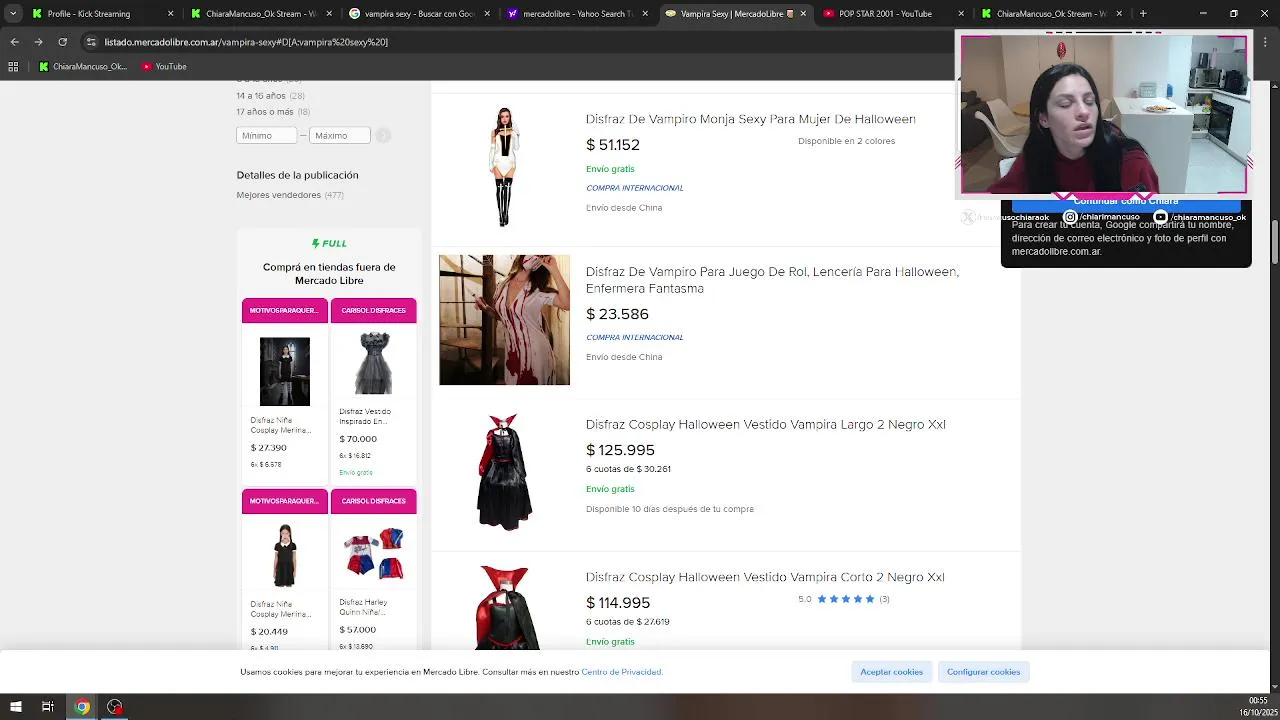Open Task View in taskbar

click(47, 707)
